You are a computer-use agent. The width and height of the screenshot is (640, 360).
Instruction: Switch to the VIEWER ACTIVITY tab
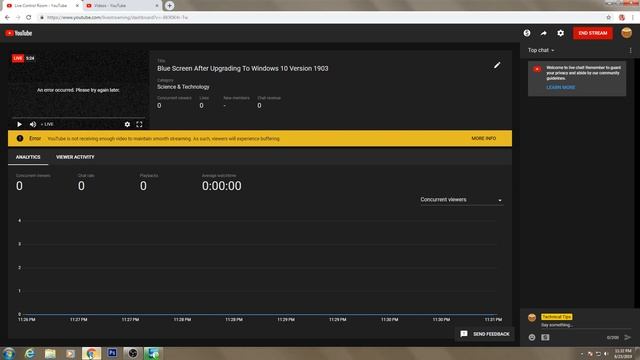tap(75, 157)
